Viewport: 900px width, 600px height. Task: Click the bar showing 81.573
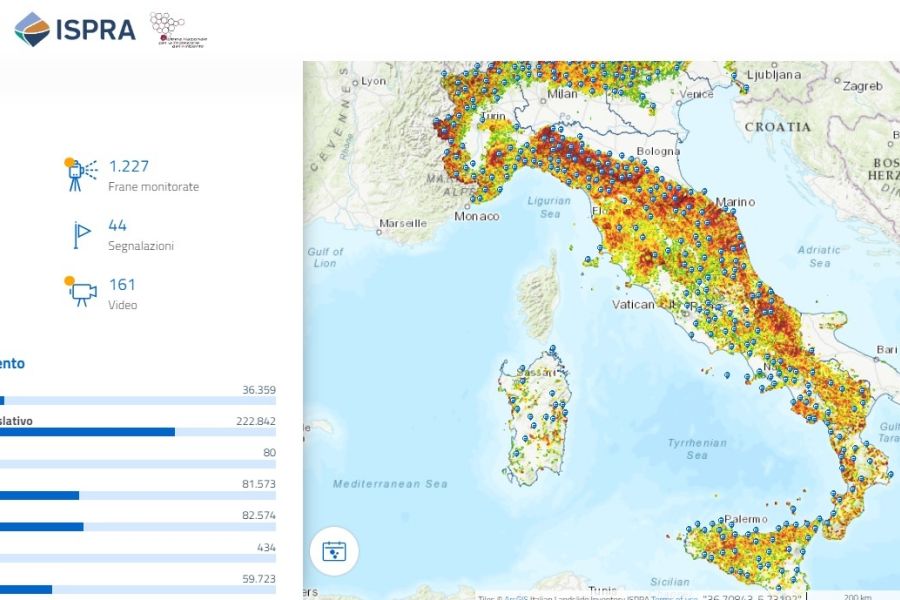pos(39,495)
